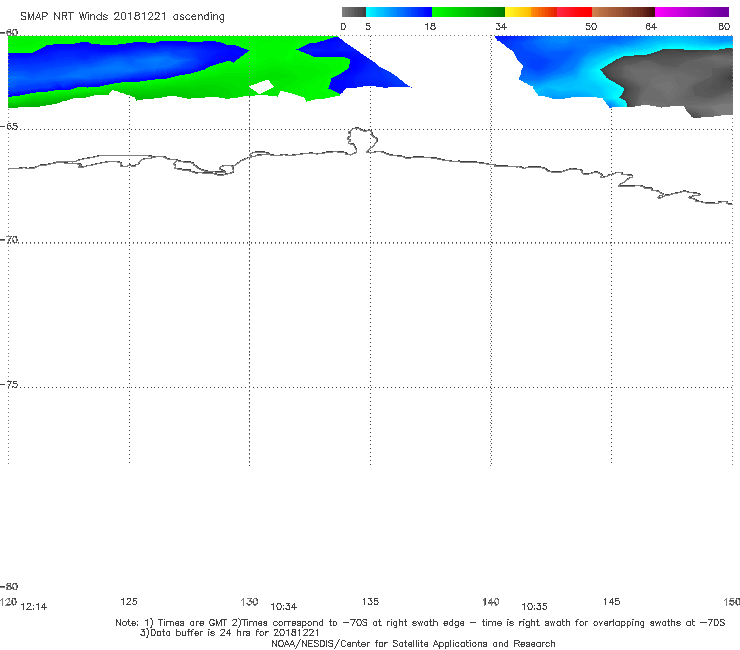Click the longitude label '130'
This screenshot has width=740, height=650.
pos(249,601)
